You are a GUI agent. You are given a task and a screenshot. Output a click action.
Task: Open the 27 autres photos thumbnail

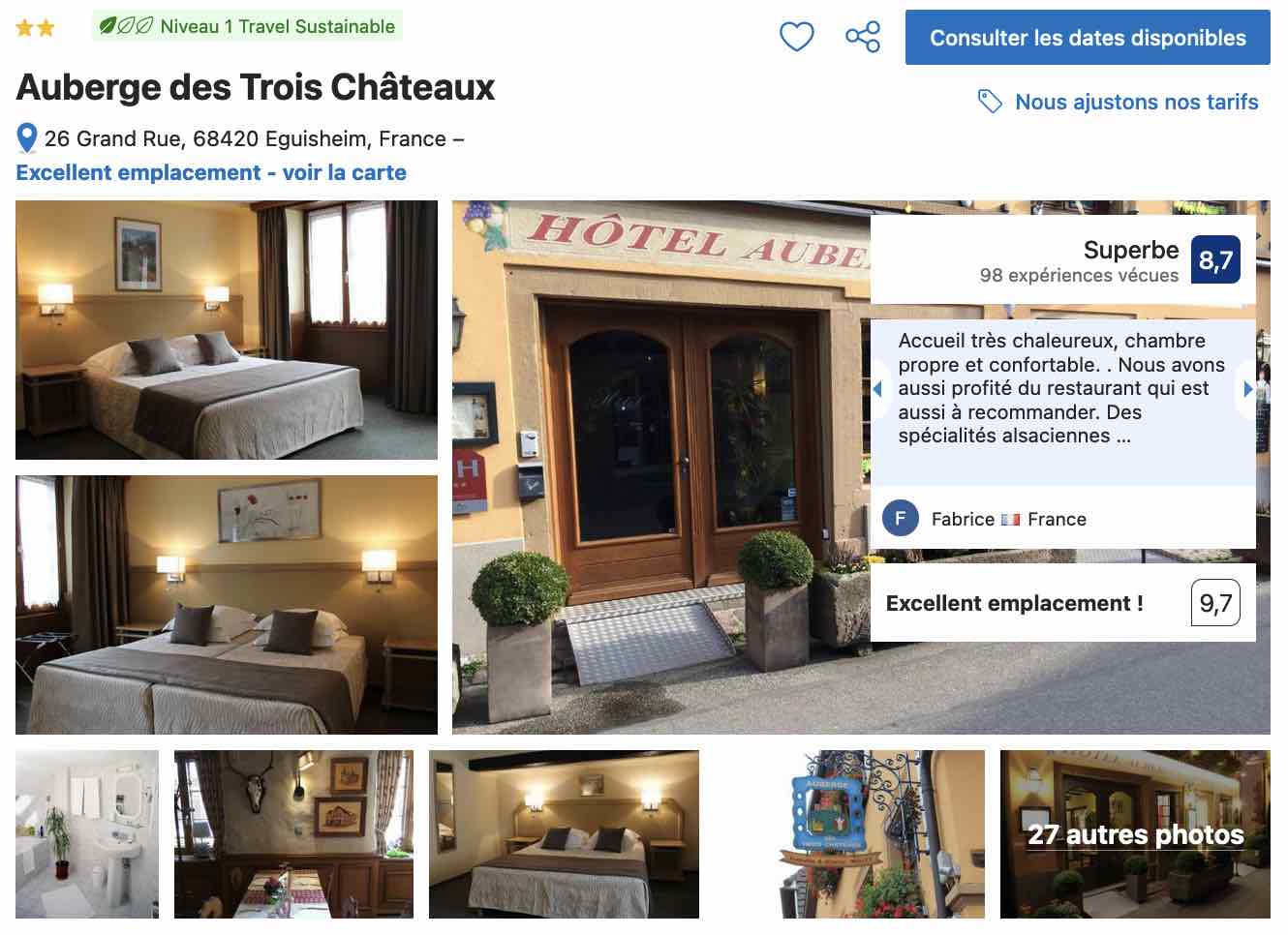(1135, 834)
